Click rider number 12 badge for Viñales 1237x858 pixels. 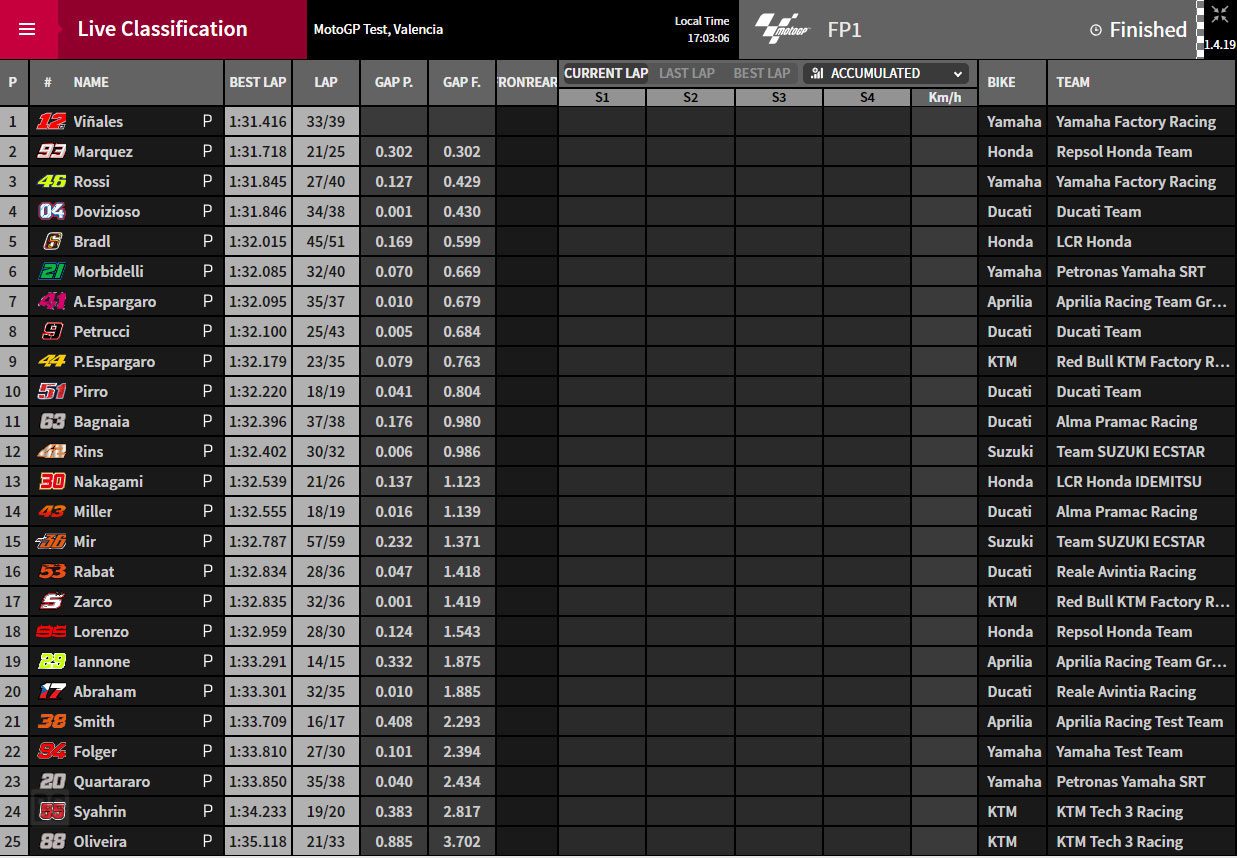point(50,121)
